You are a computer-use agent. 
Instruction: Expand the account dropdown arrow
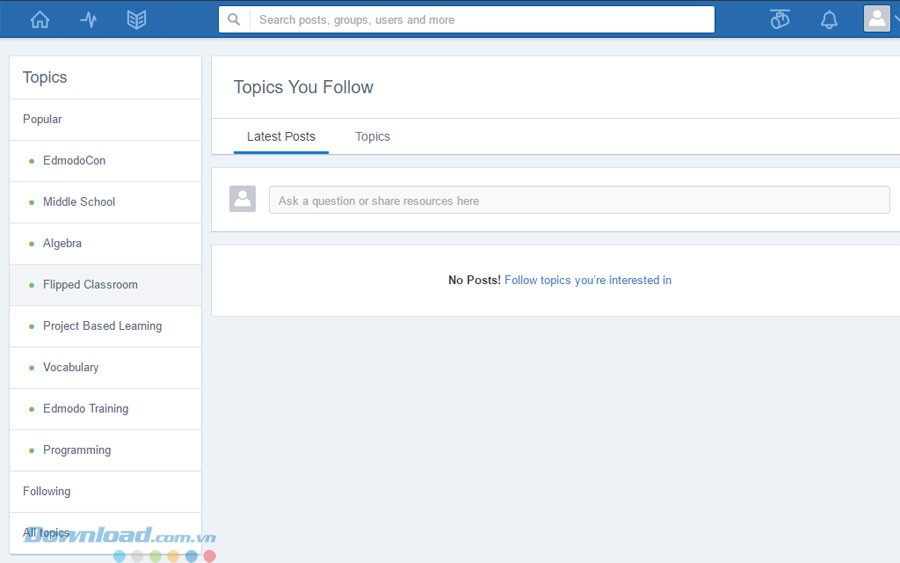[895, 19]
